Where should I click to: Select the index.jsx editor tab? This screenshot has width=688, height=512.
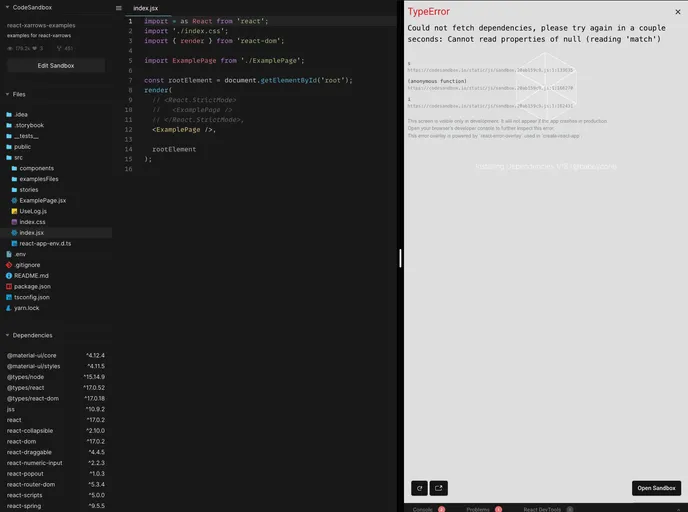(146, 8)
